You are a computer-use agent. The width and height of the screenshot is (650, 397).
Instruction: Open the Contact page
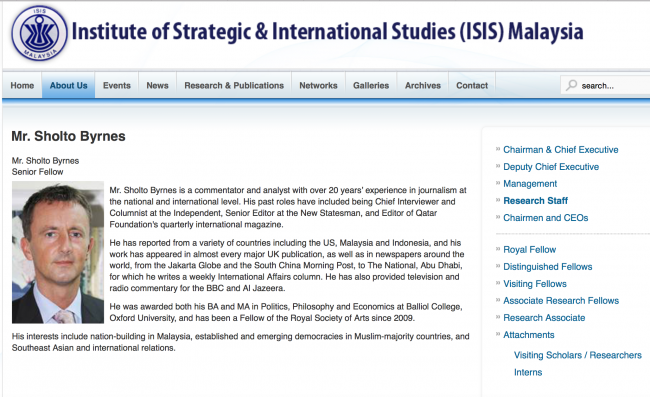tap(472, 85)
